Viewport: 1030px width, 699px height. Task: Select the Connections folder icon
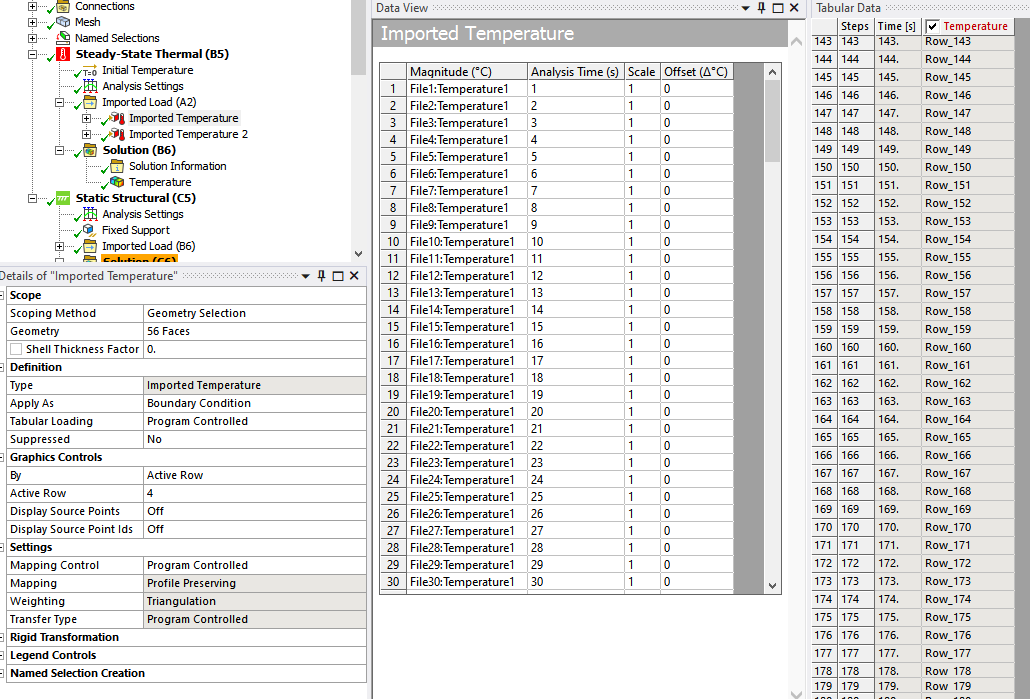point(63,7)
